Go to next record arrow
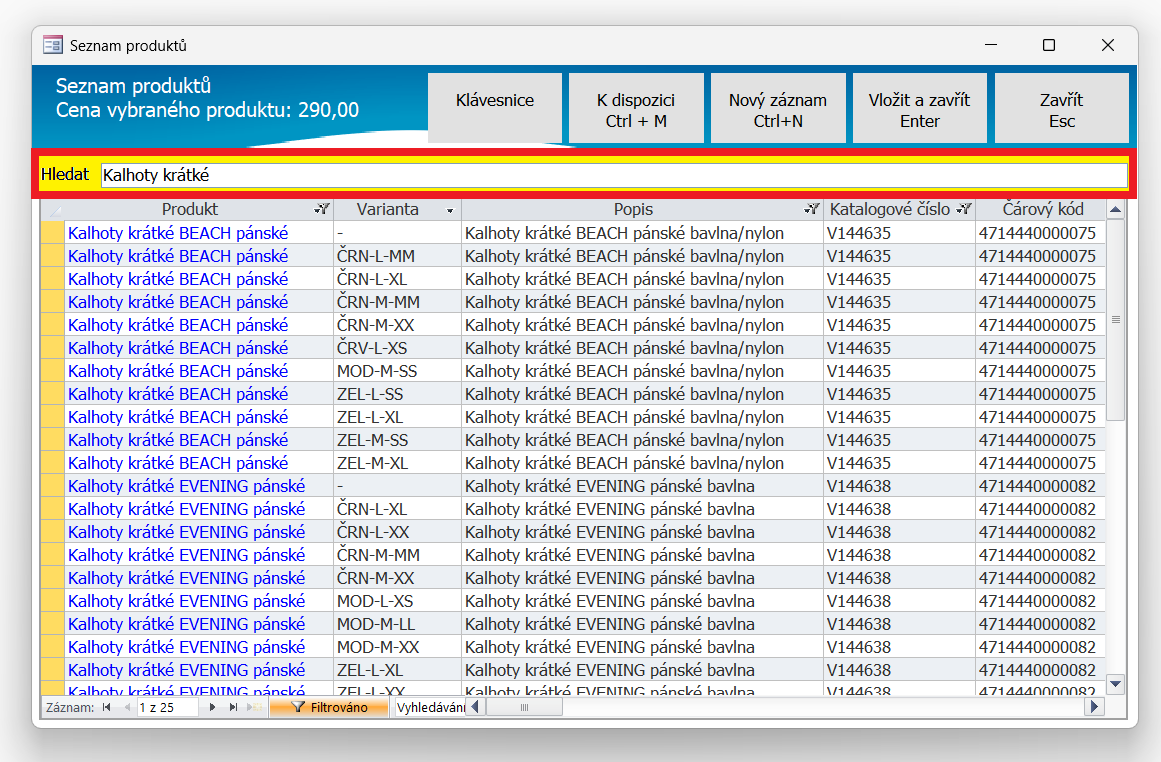Viewport: 1161px width, 762px height. (212, 707)
